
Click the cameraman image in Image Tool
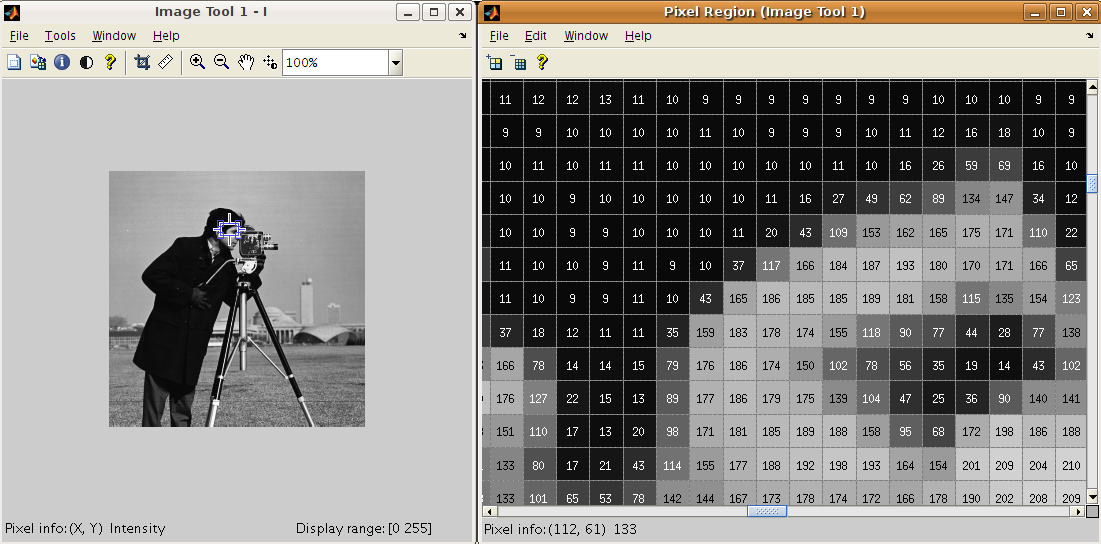[x=237, y=299]
